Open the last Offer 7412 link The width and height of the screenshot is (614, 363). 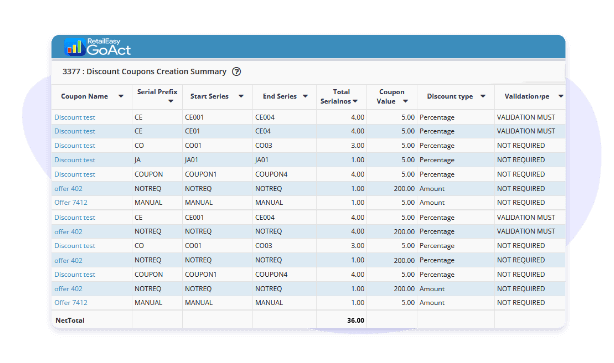[x=71, y=302]
